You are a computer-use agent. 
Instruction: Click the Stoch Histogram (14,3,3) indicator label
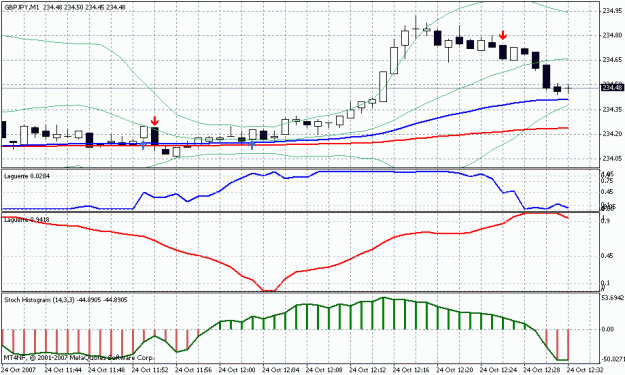pyautogui.click(x=66, y=300)
